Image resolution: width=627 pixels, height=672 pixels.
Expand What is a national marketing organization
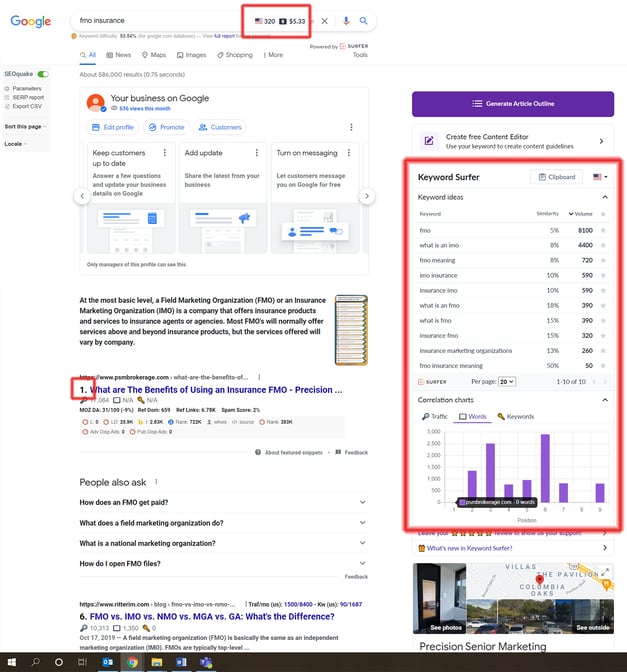pos(223,543)
